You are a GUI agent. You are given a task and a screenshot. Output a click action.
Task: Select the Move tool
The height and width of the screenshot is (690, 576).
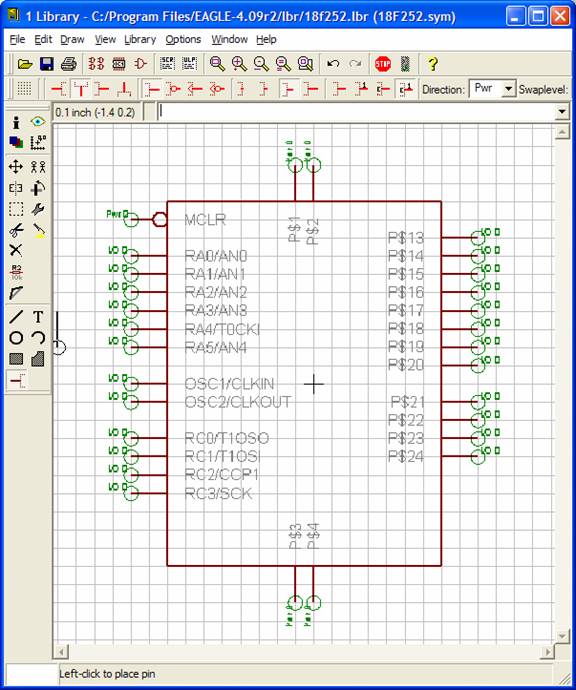click(x=16, y=167)
